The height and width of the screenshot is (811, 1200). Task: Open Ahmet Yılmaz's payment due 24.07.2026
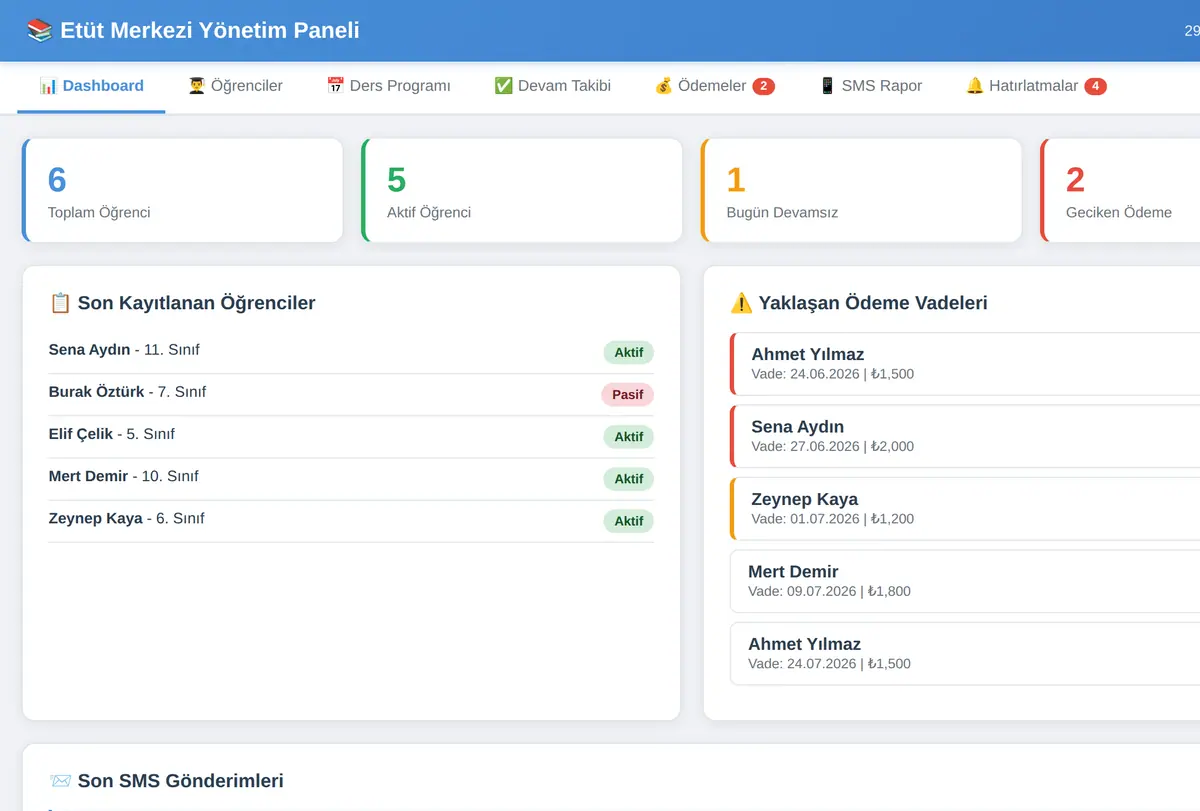coord(965,653)
